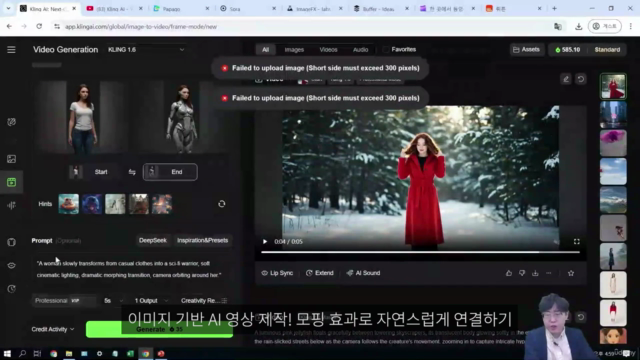Open the Assets panel

click(527, 49)
